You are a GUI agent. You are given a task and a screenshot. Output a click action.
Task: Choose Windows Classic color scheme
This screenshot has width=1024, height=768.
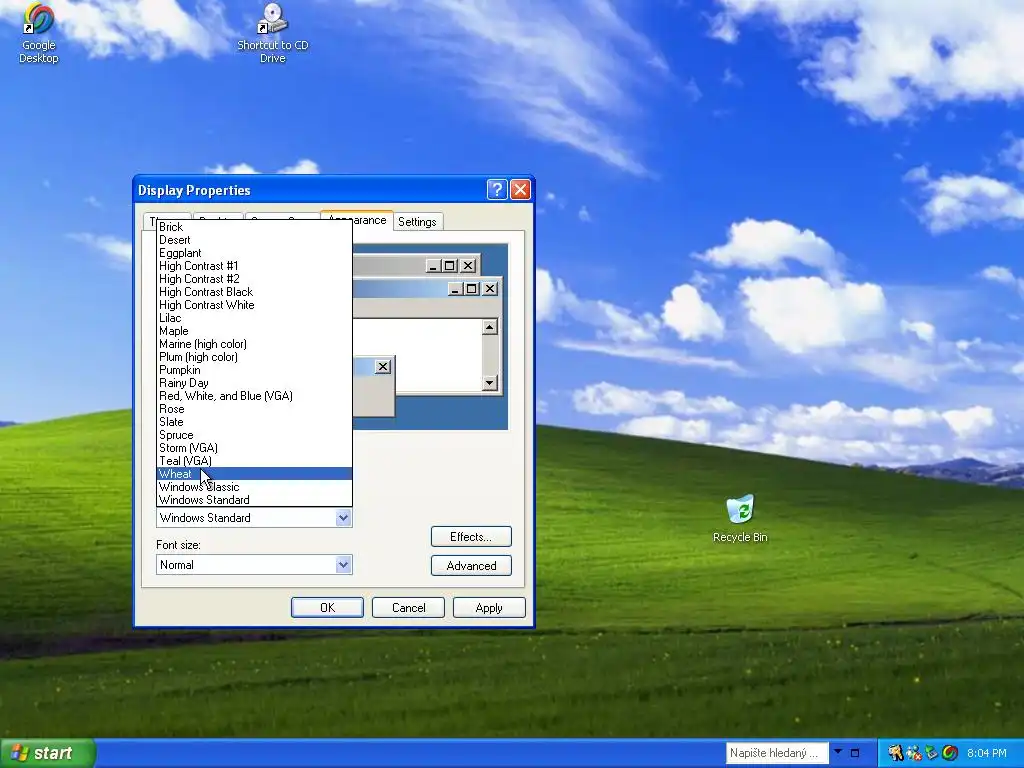pyautogui.click(x=255, y=487)
